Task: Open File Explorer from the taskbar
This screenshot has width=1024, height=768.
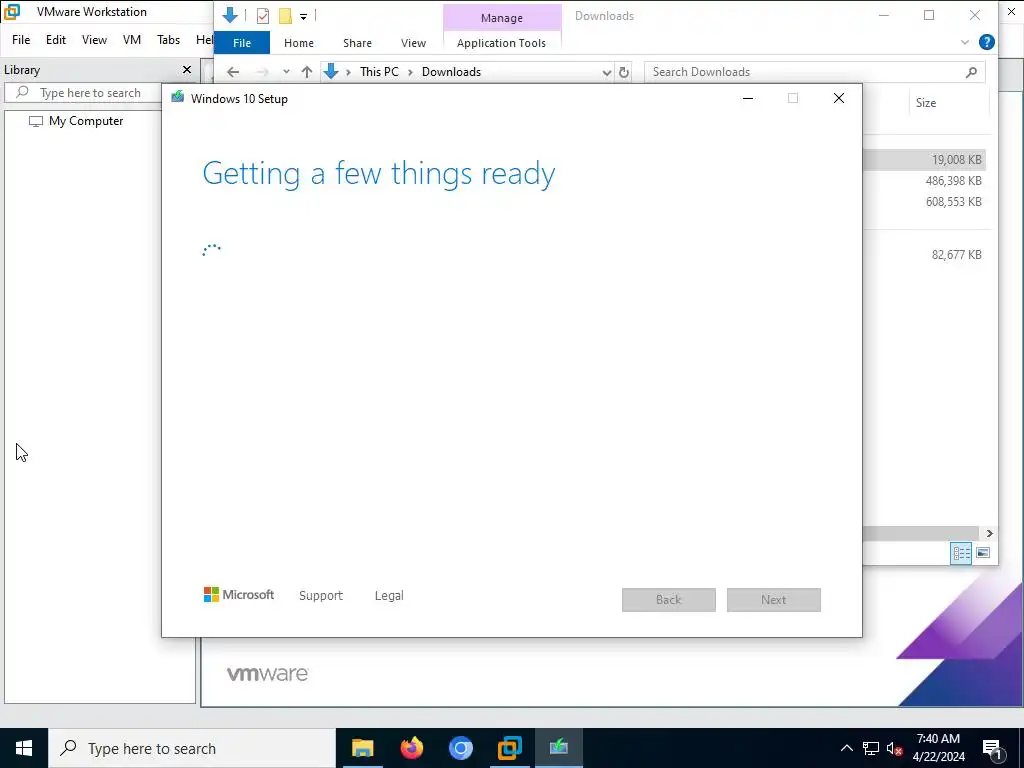Action: [x=362, y=748]
